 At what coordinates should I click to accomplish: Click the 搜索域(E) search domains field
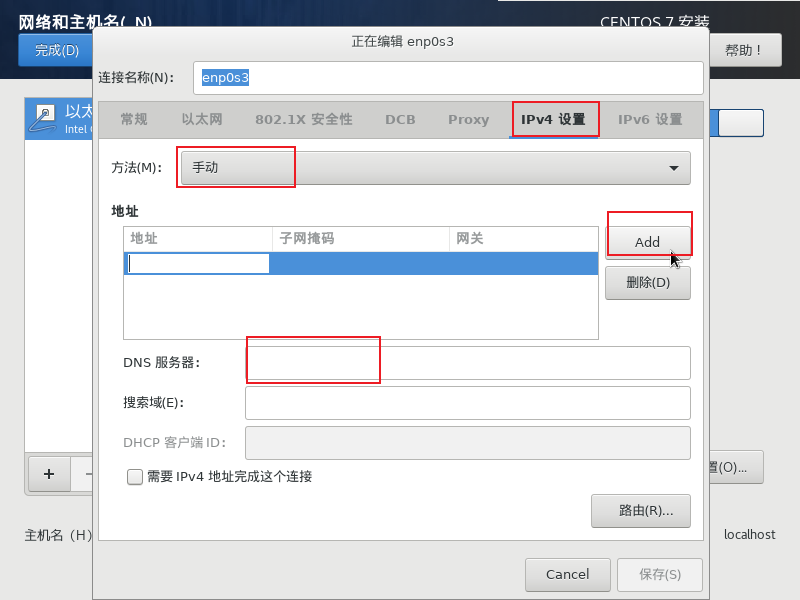click(x=468, y=403)
